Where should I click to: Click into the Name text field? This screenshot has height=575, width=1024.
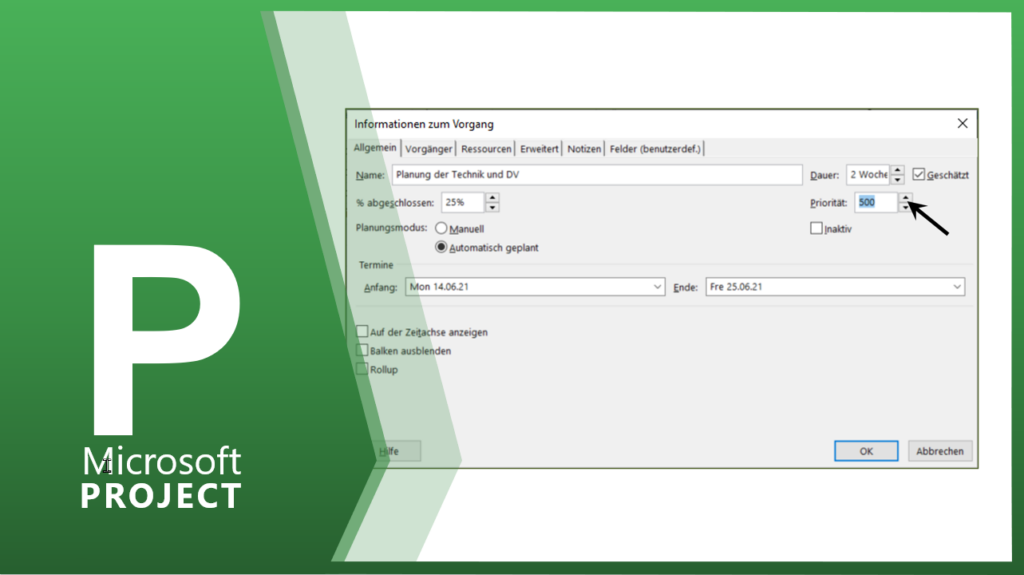(x=597, y=174)
